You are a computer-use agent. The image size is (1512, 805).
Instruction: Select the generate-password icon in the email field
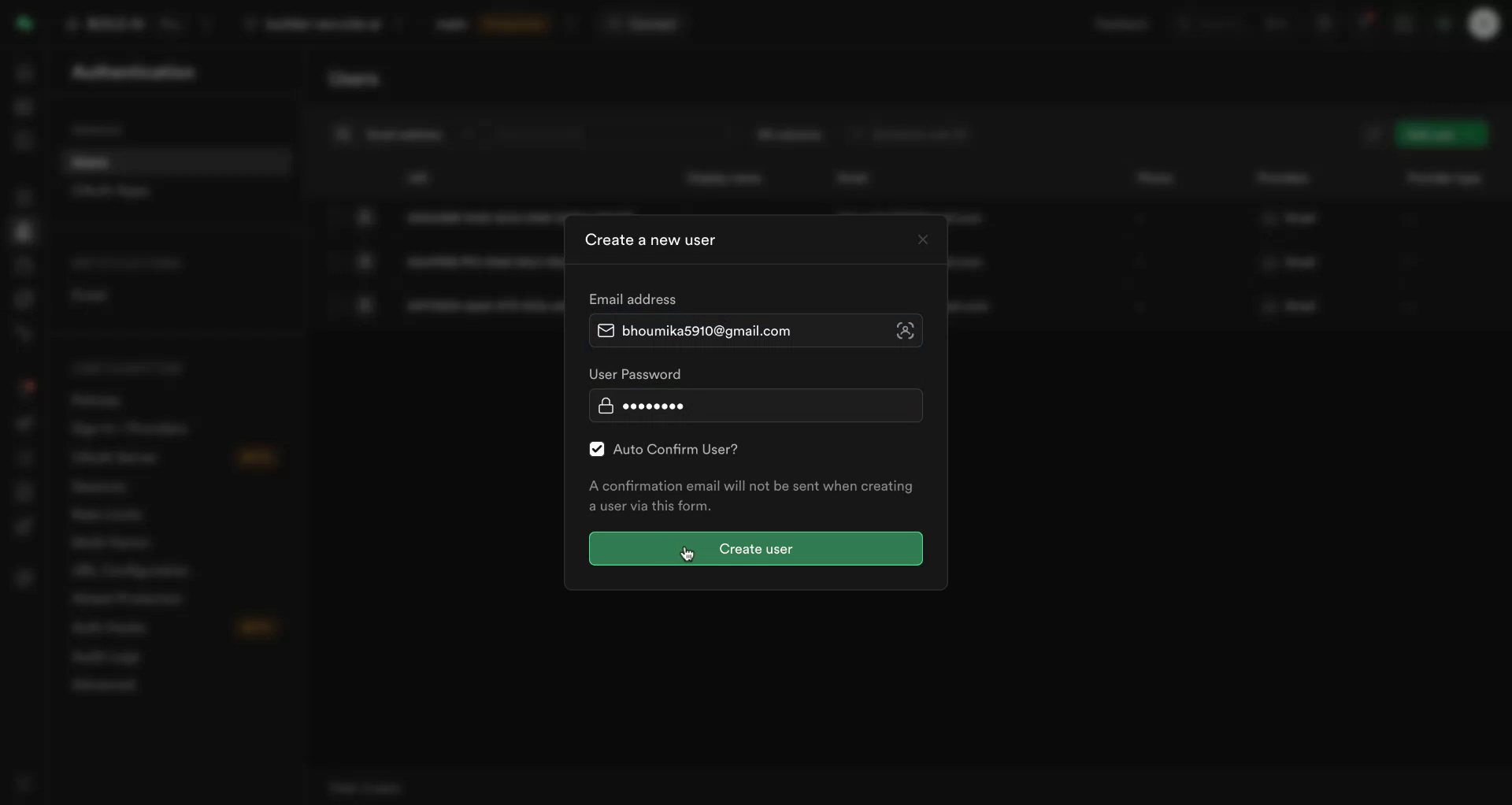click(x=905, y=331)
